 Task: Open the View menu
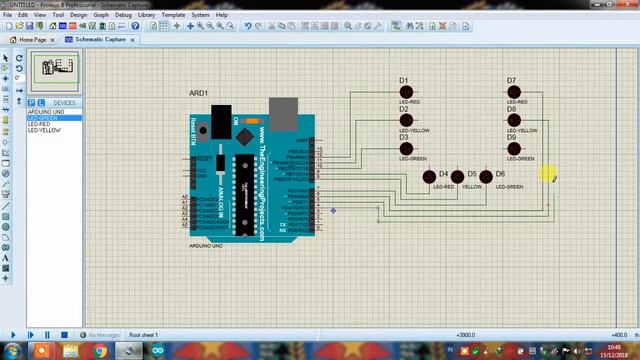point(40,15)
